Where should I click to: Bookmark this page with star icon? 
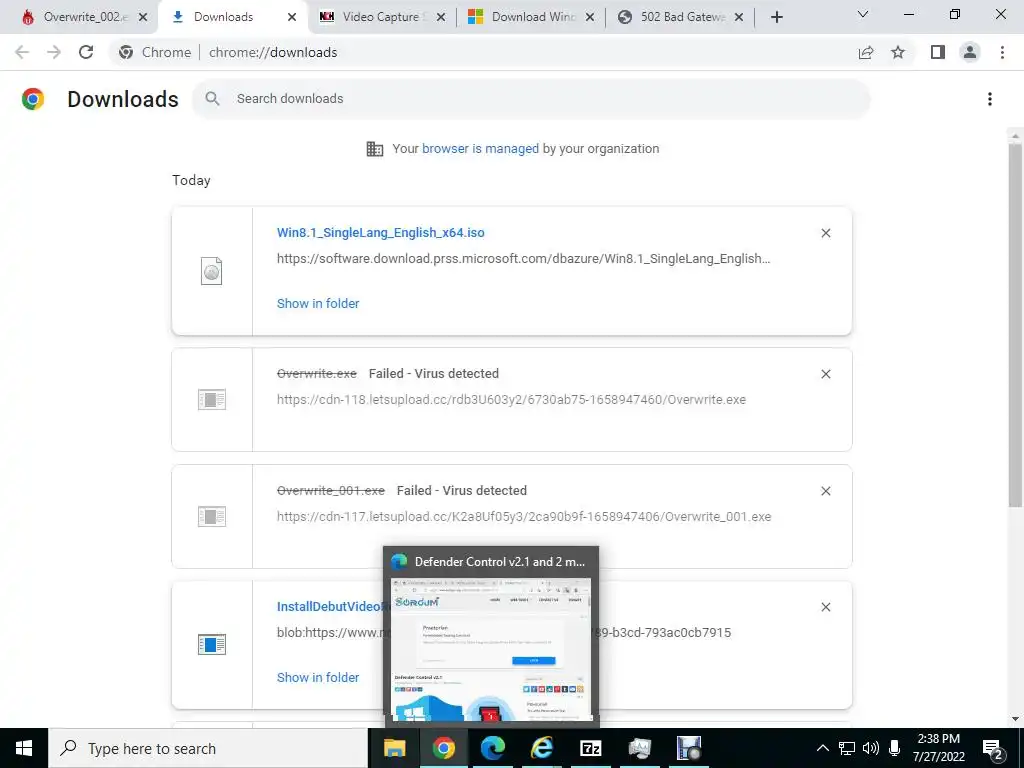(898, 52)
